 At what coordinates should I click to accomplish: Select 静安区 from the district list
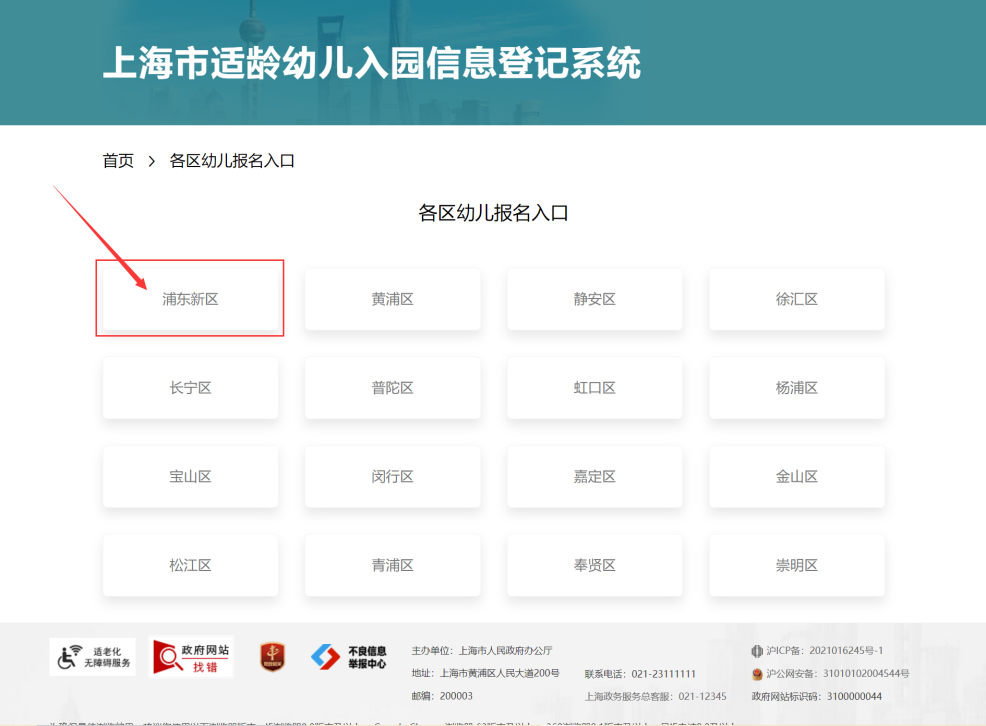coord(594,298)
